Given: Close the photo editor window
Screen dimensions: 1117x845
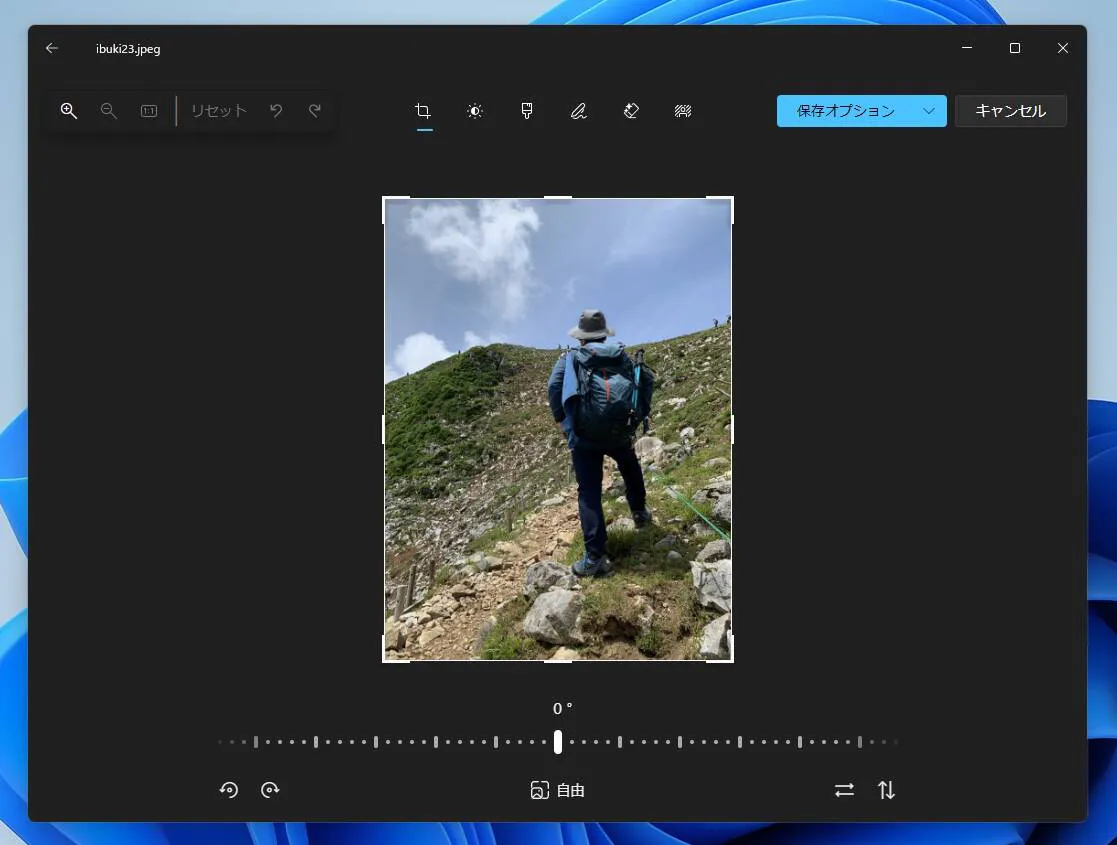Looking at the screenshot, I should (x=1063, y=48).
